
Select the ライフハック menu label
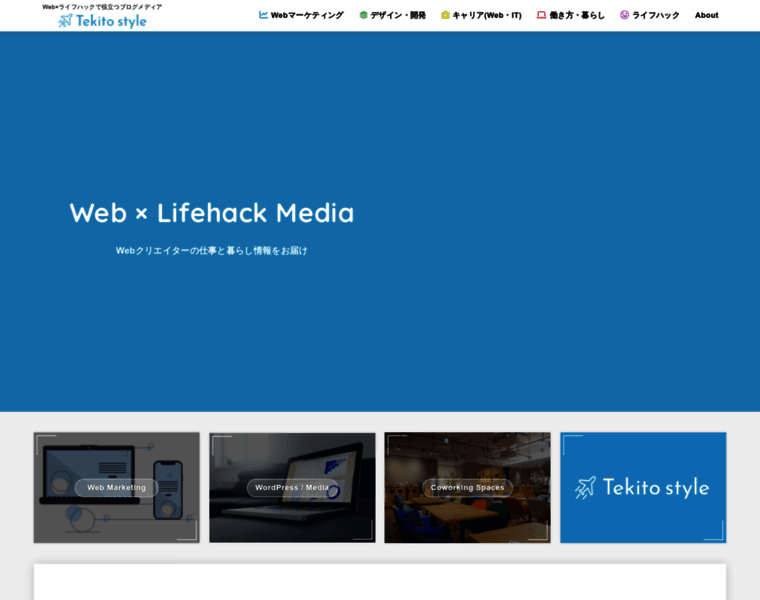(x=656, y=15)
